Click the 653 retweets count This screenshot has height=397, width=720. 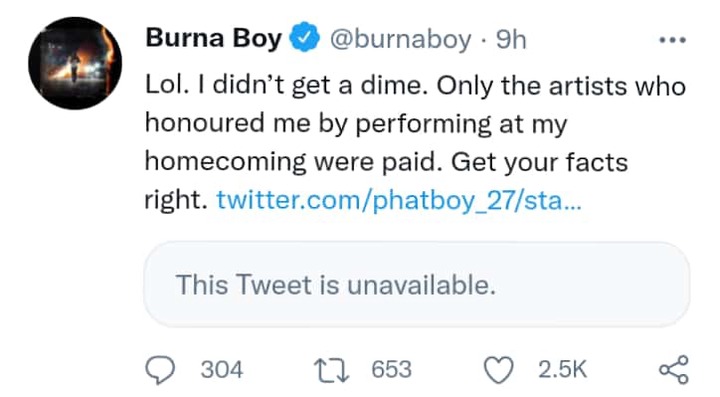(x=391, y=369)
